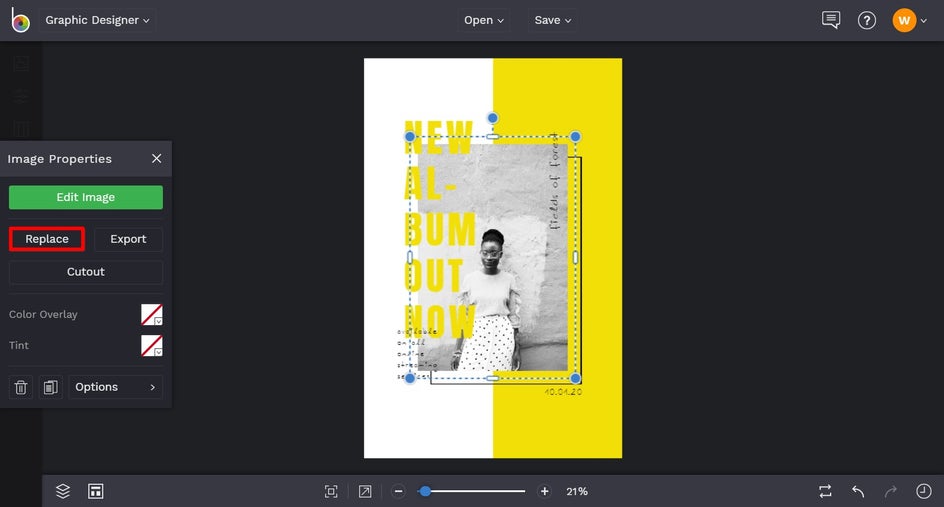Open the template layout icon
The height and width of the screenshot is (507, 944).
pyautogui.click(x=96, y=491)
